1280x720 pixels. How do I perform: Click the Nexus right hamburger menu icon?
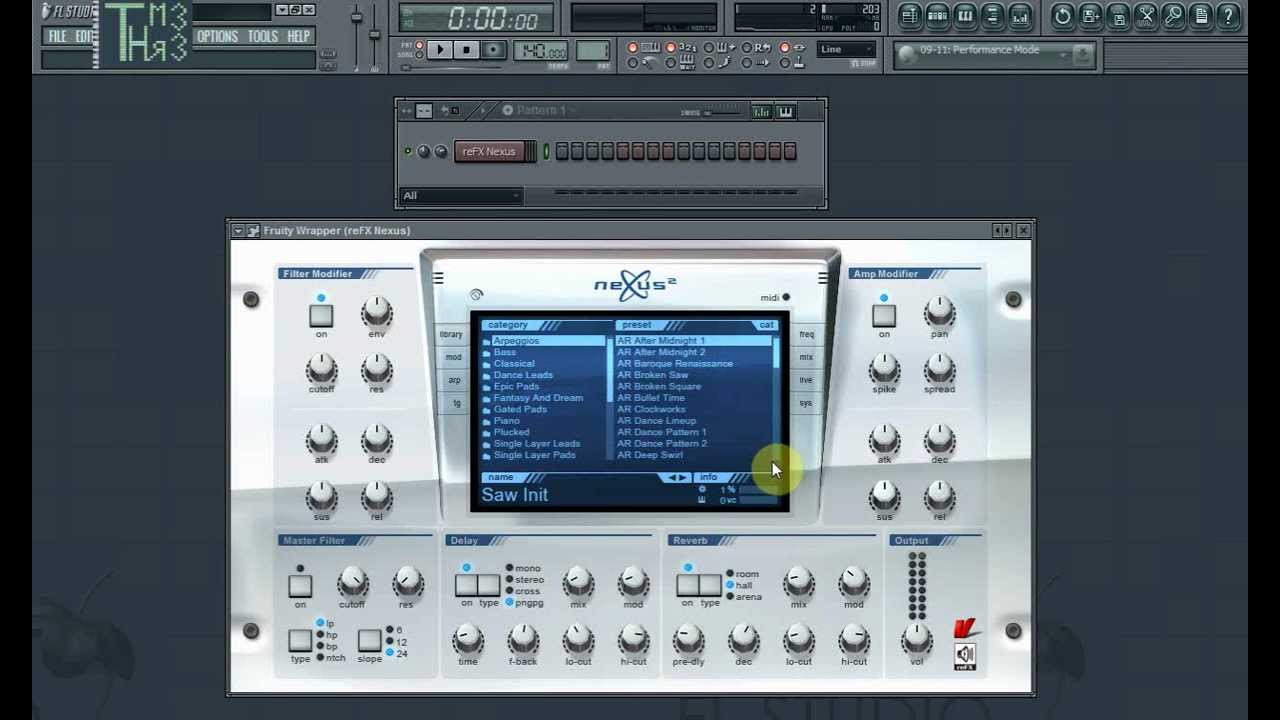(x=822, y=278)
